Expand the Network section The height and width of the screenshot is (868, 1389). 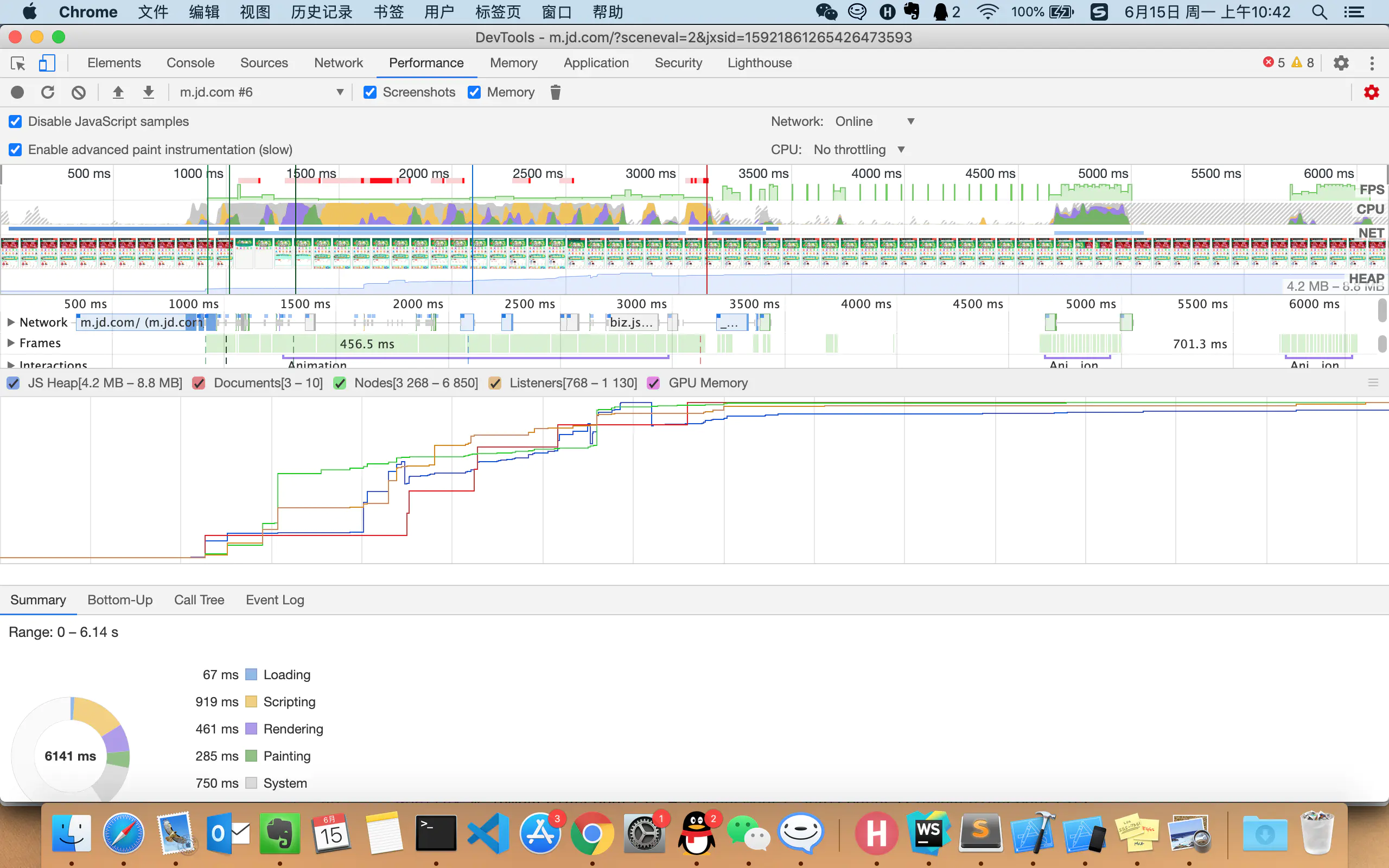tap(9, 322)
